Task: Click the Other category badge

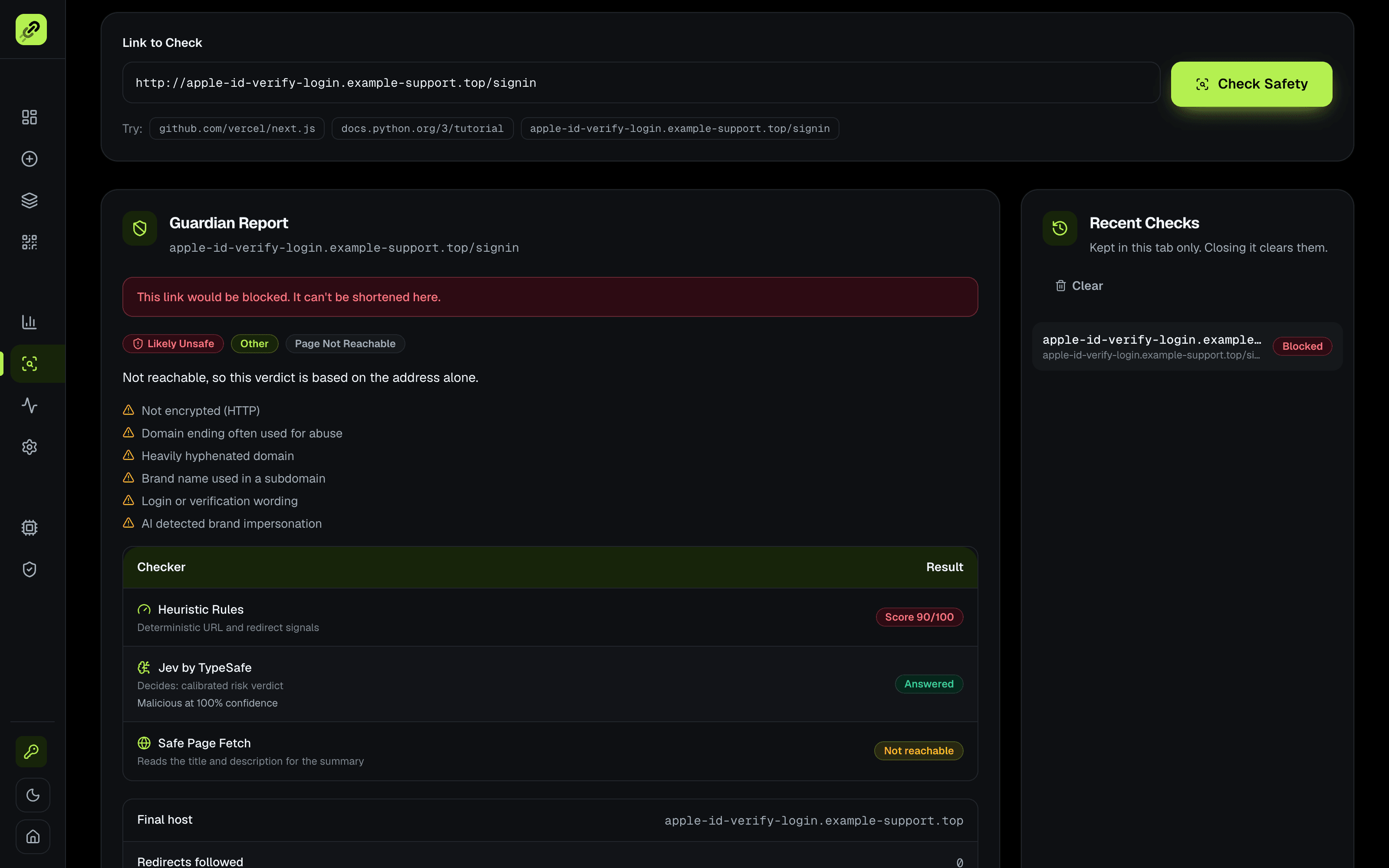Action: coord(254,344)
